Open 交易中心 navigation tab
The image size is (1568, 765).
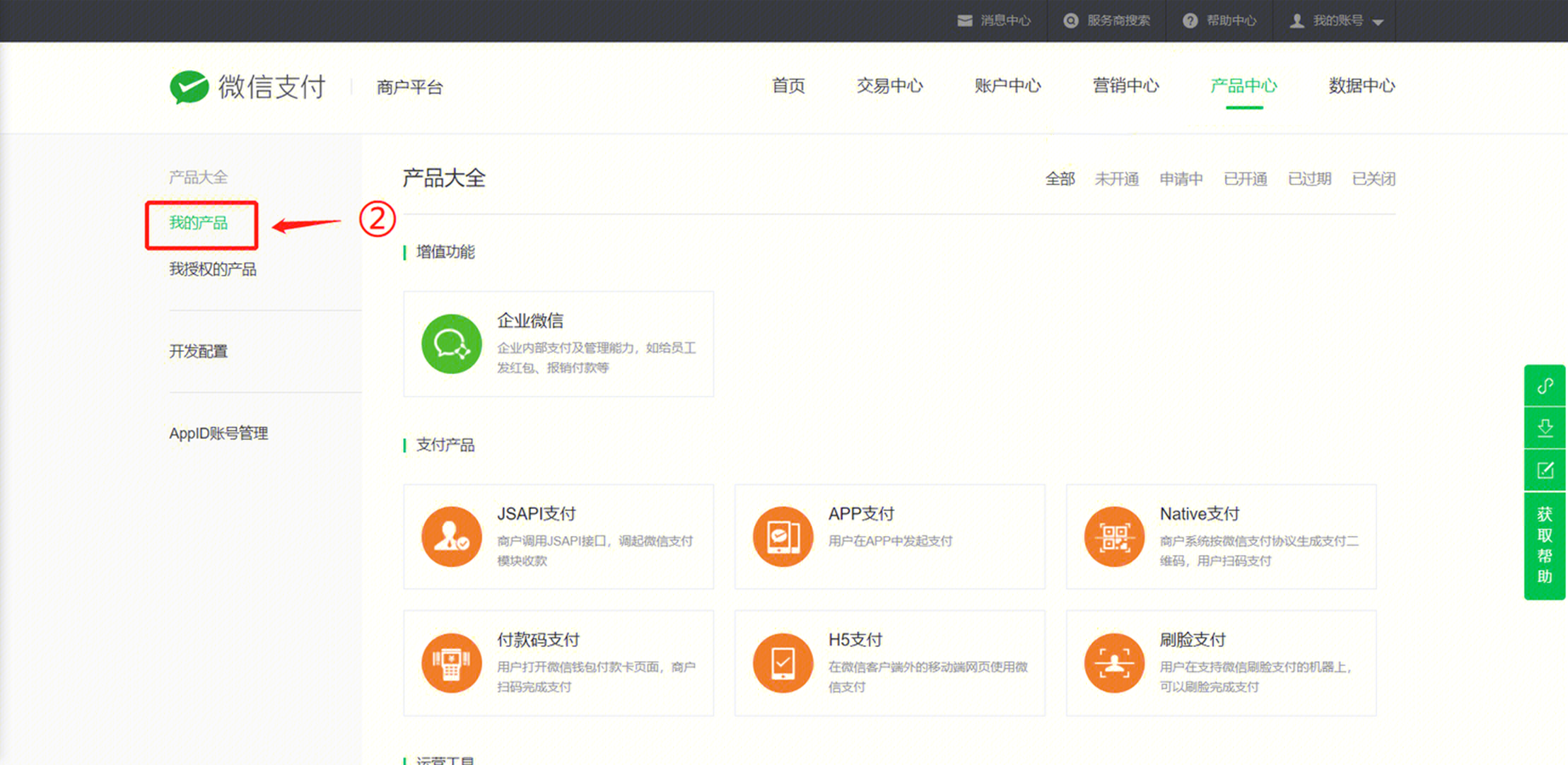(x=890, y=86)
